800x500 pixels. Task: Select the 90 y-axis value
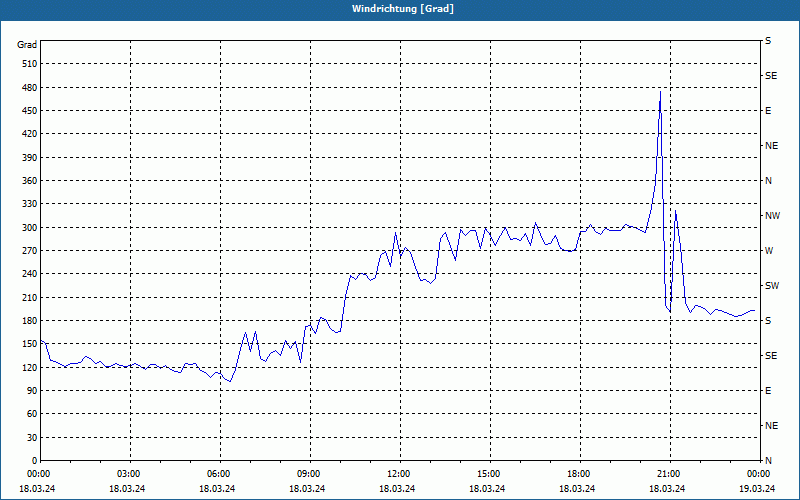click(x=32, y=391)
